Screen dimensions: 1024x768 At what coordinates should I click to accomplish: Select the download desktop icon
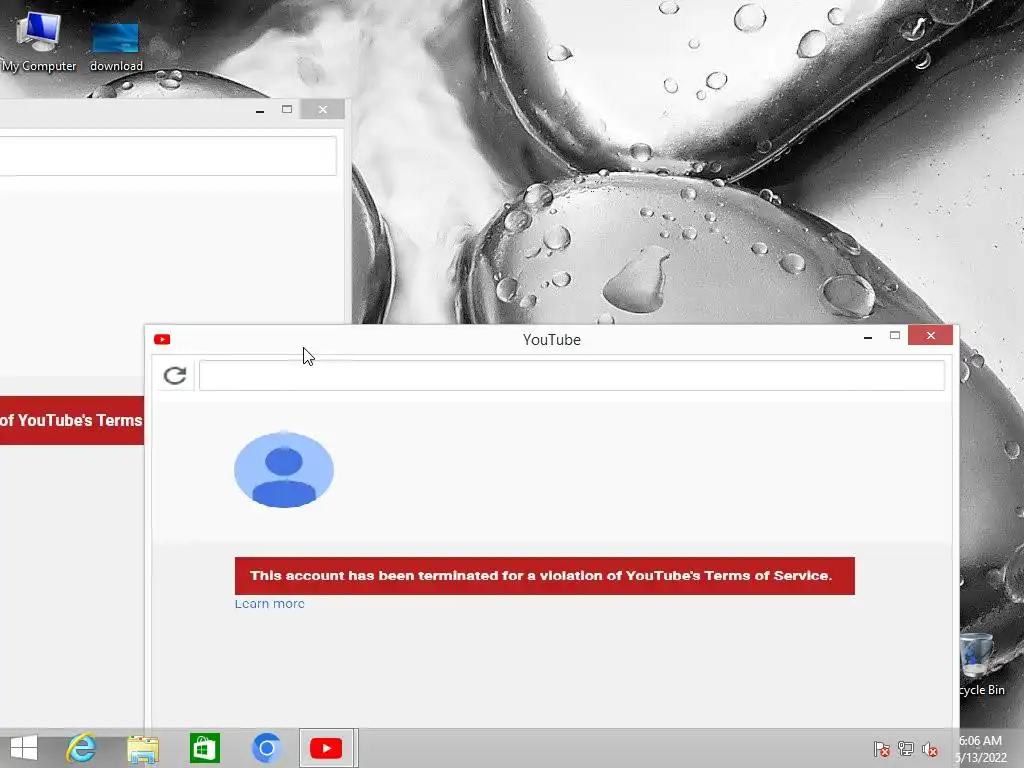pos(116,46)
